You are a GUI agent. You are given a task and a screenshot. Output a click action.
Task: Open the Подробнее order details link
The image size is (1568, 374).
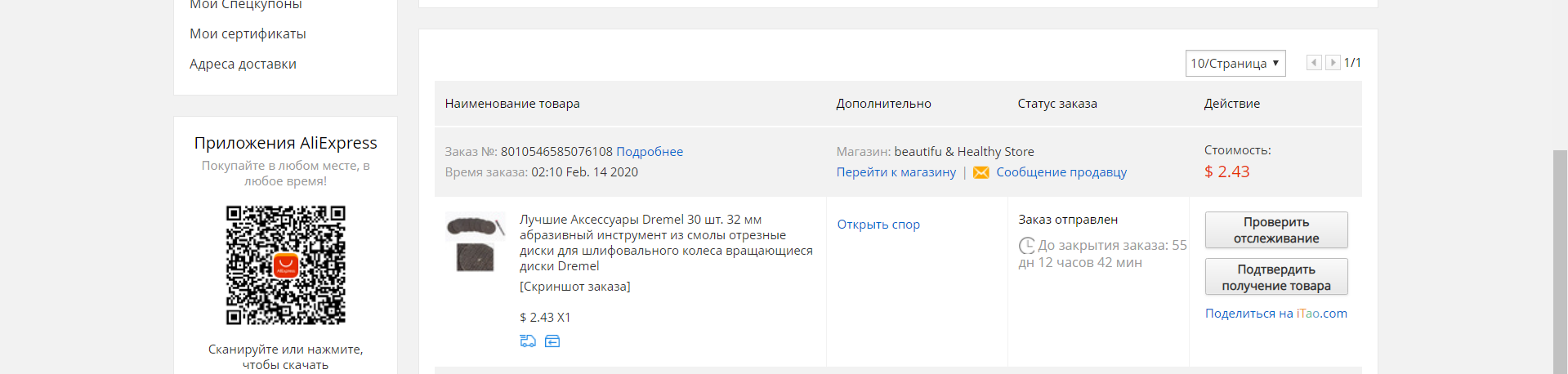650,152
